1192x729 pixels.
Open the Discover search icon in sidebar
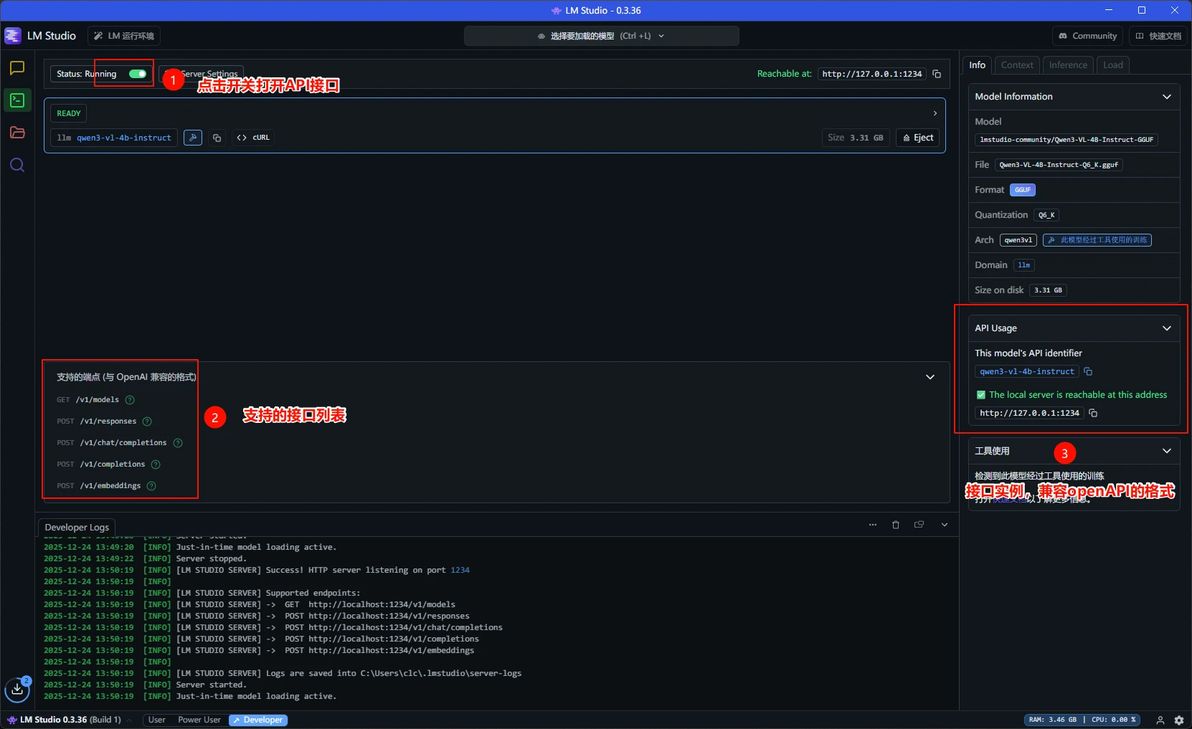coord(17,165)
